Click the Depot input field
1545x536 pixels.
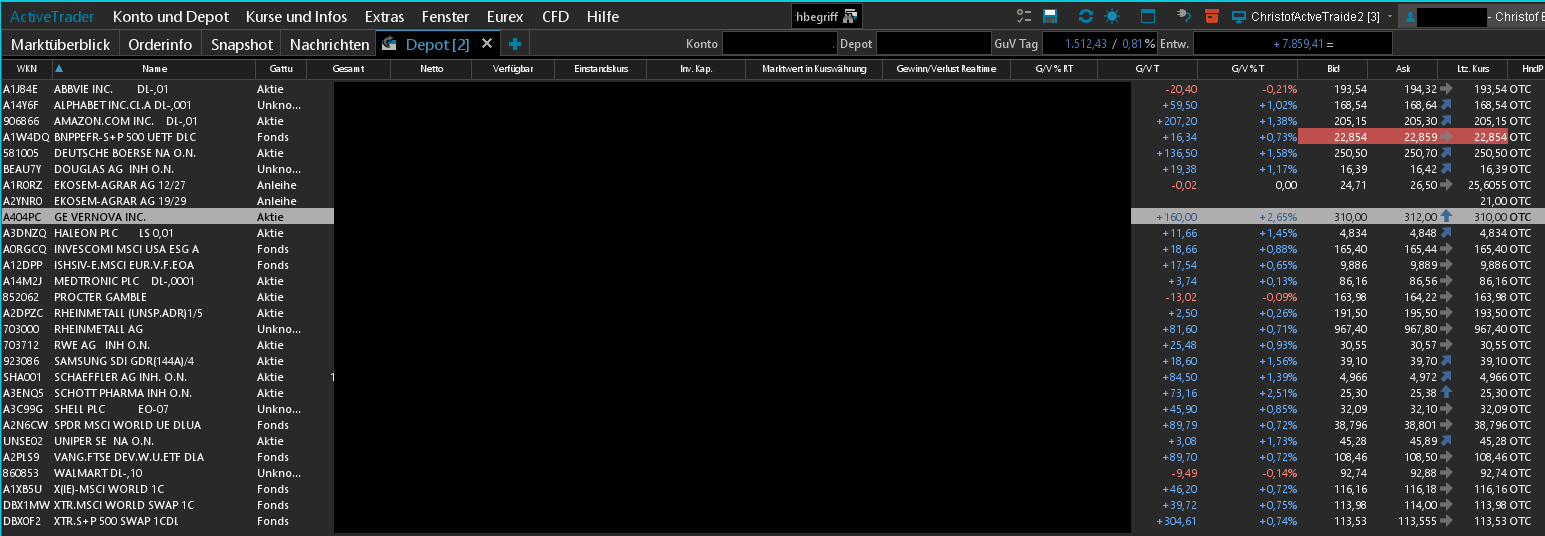933,44
